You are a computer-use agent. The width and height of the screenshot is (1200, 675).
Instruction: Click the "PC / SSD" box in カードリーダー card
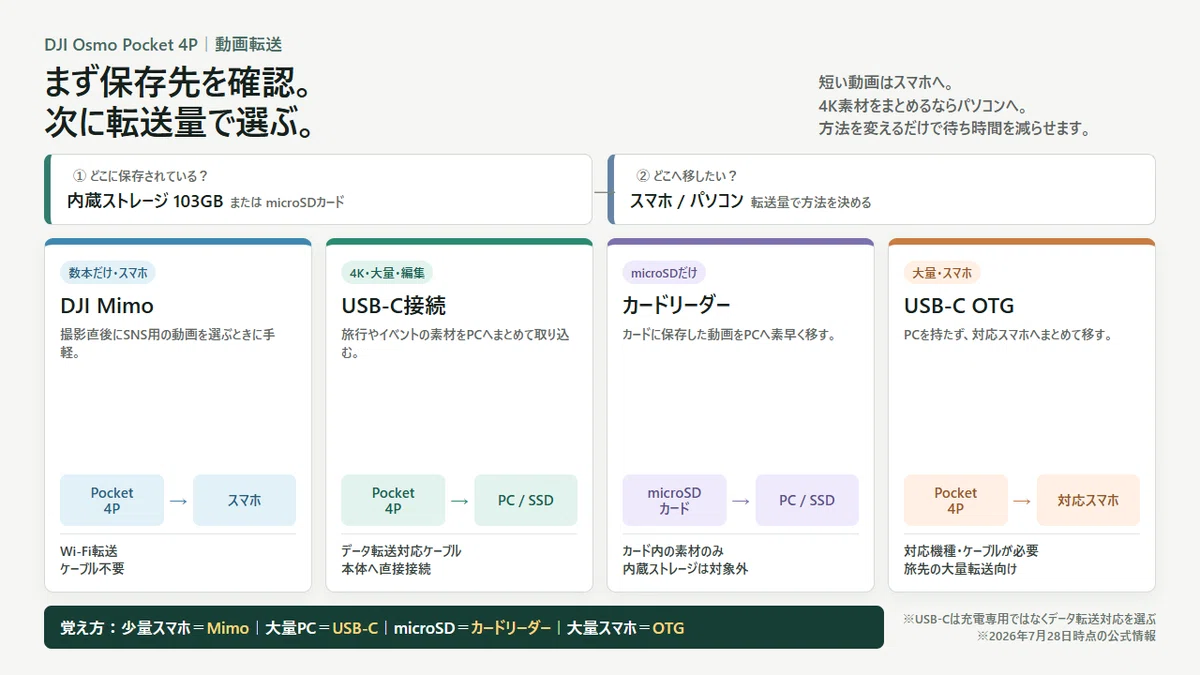coord(807,500)
